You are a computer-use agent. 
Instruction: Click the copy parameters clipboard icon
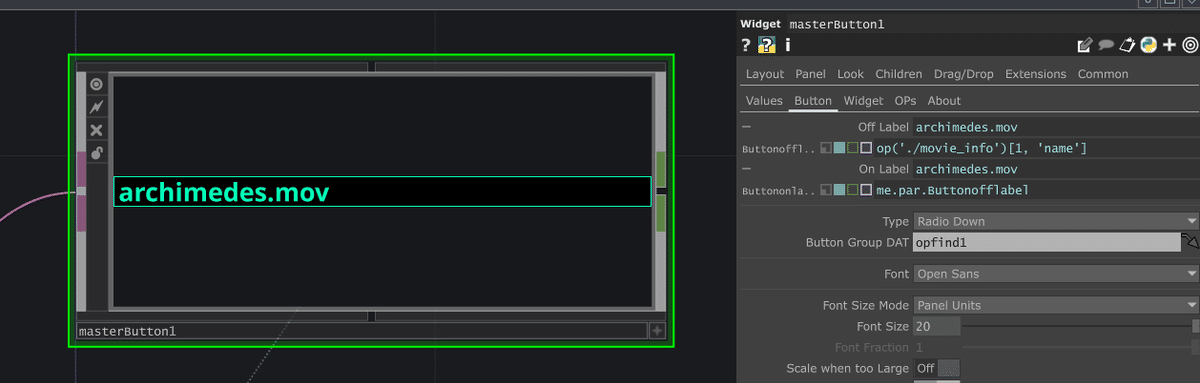1127,45
